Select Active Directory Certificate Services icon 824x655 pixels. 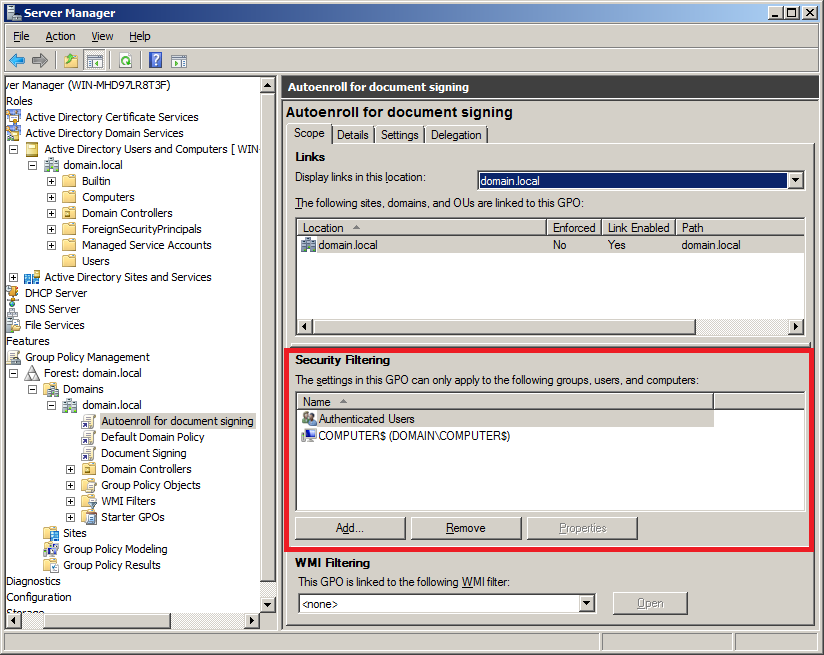pyautogui.click(x=14, y=117)
